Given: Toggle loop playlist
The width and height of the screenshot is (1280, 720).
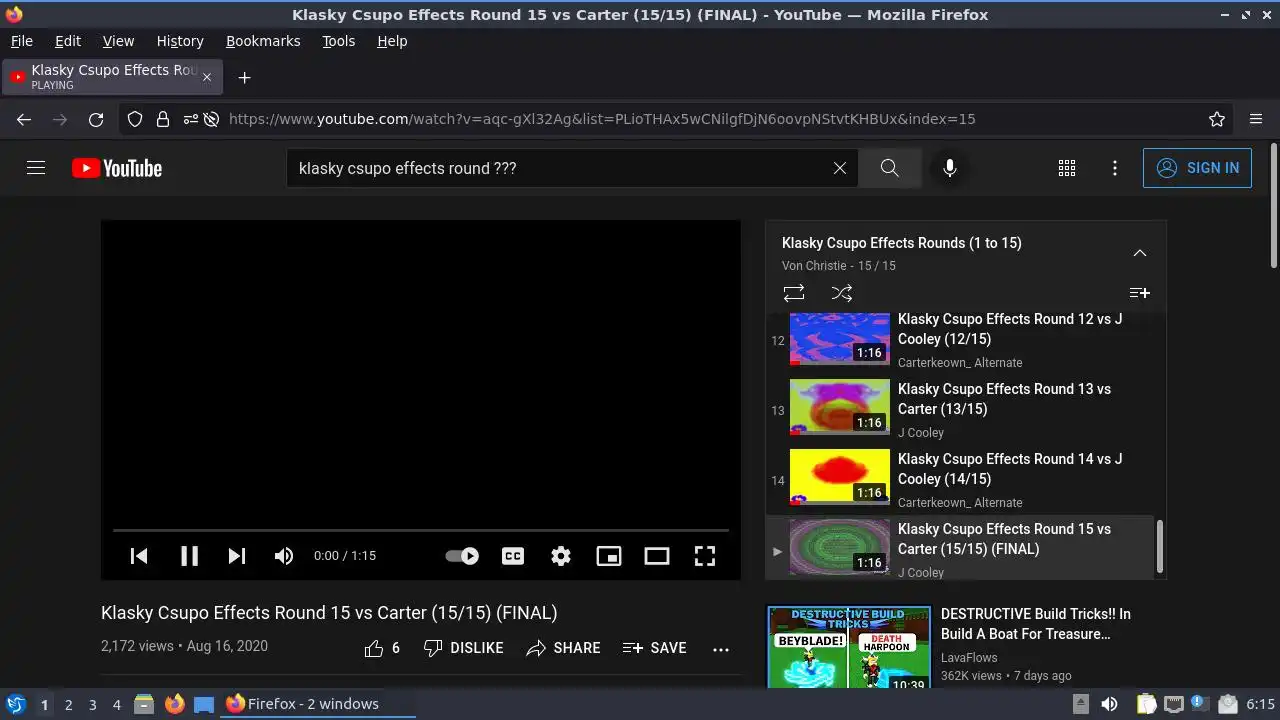Looking at the screenshot, I should pos(794,293).
